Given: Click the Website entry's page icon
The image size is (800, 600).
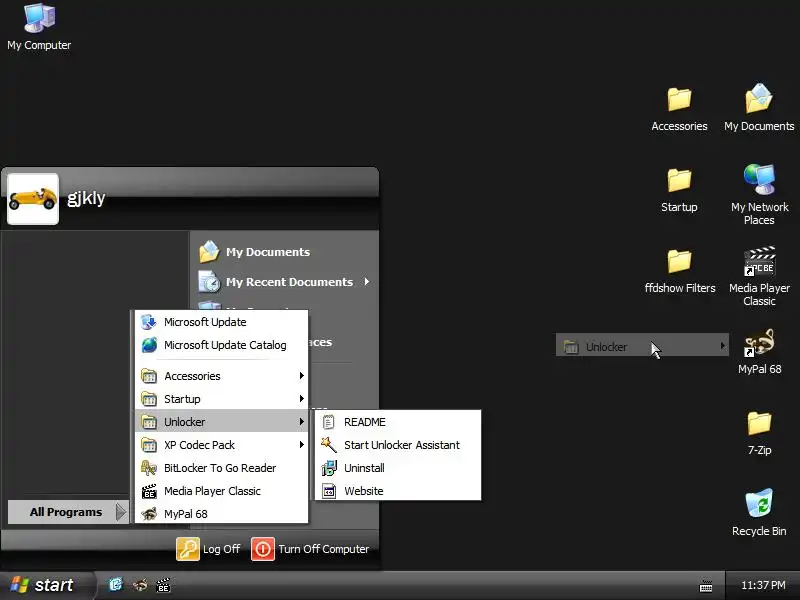Looking at the screenshot, I should pyautogui.click(x=330, y=491).
